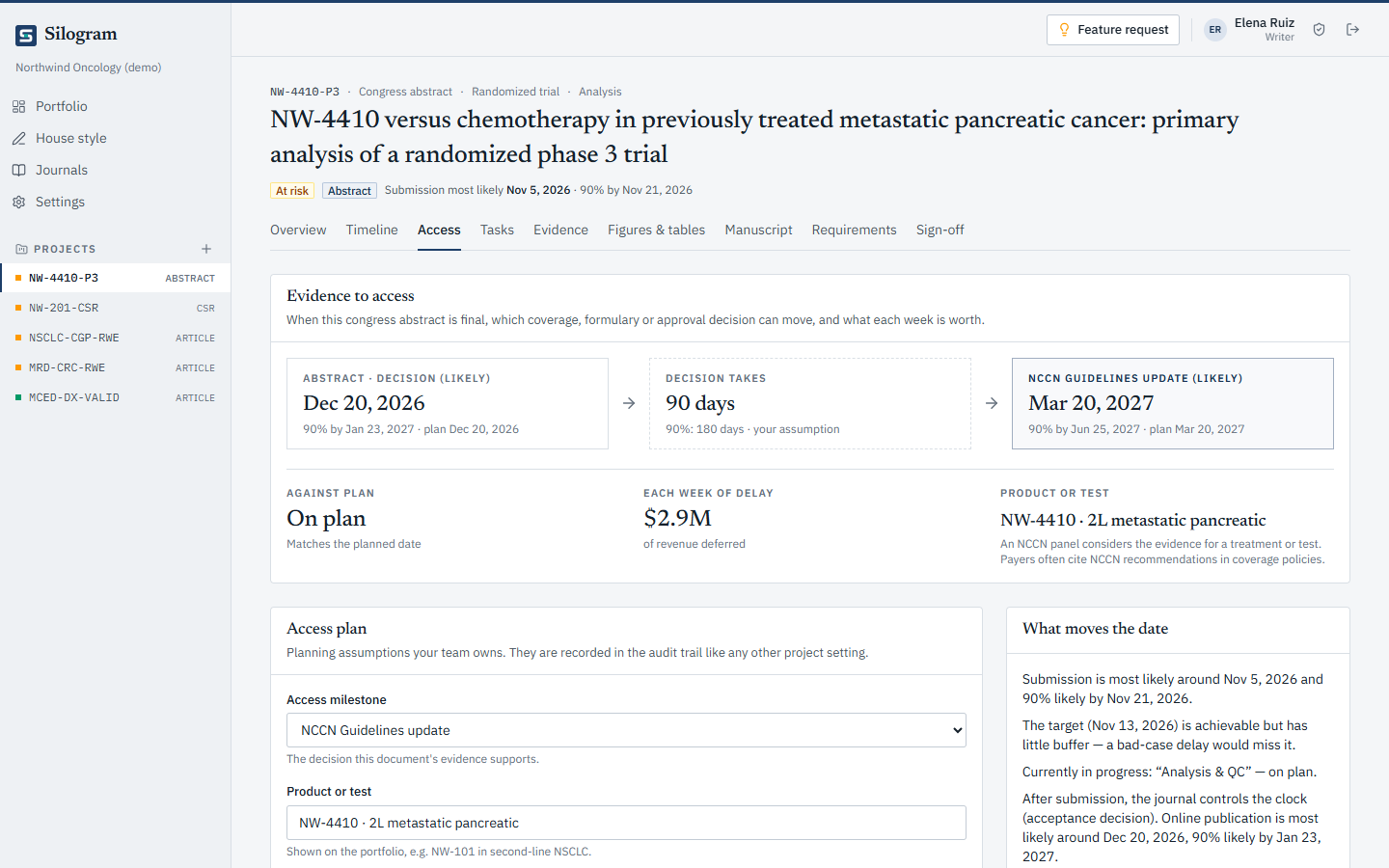Click the NCCN Guidelines update card
This screenshot has height=868, width=1389.
pos(1173,404)
